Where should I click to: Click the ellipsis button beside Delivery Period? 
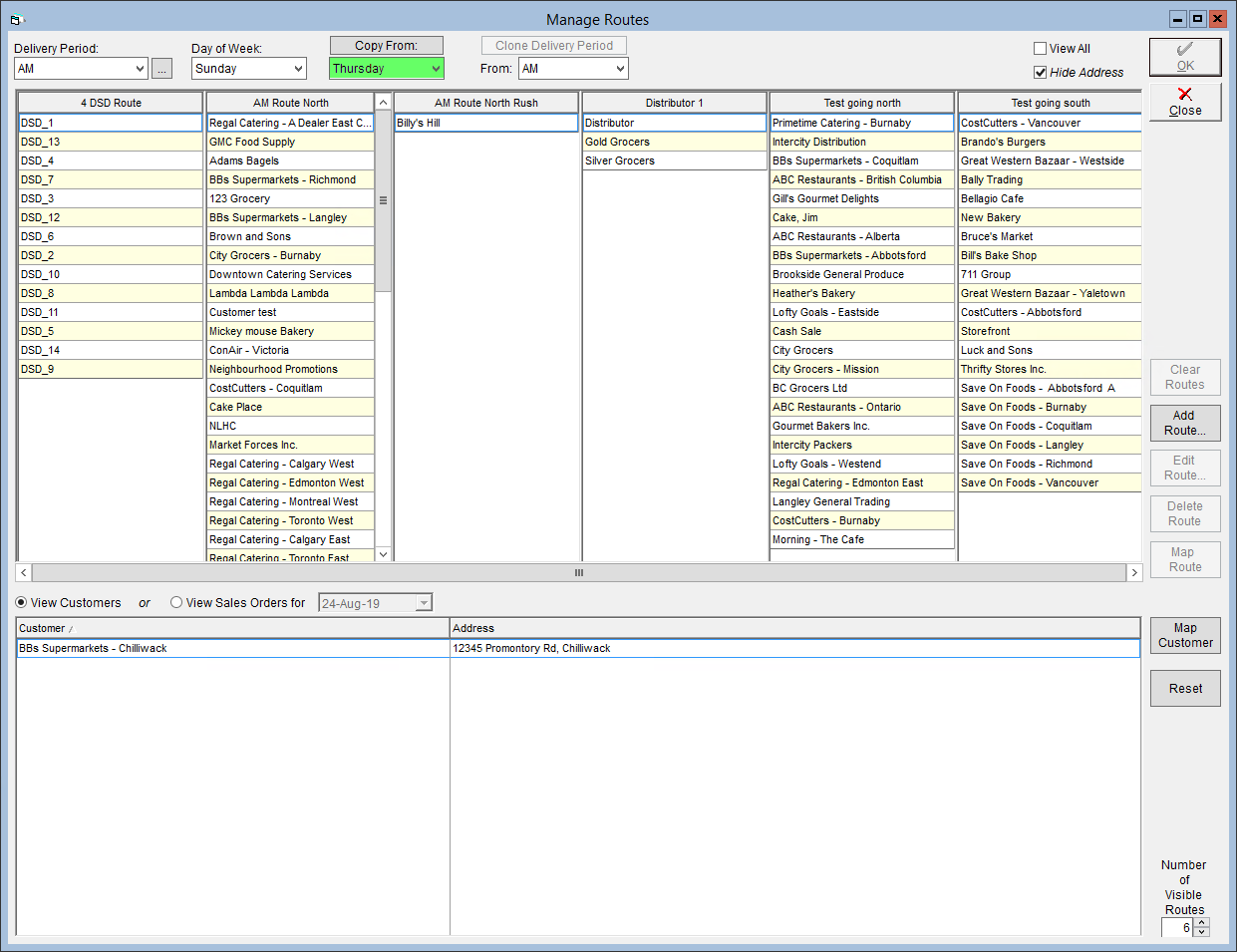point(161,69)
